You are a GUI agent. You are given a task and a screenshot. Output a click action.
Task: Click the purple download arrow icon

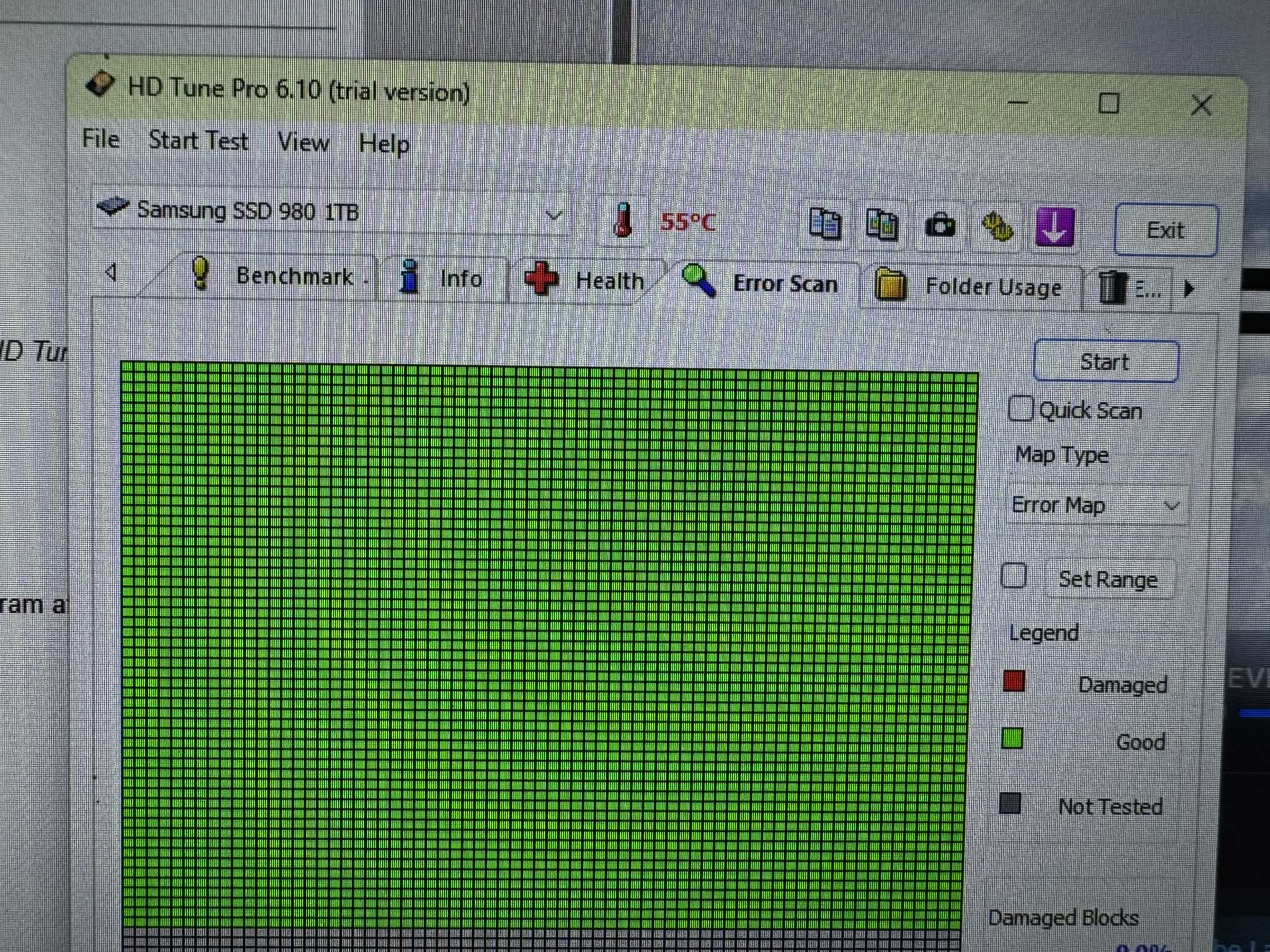1055,227
